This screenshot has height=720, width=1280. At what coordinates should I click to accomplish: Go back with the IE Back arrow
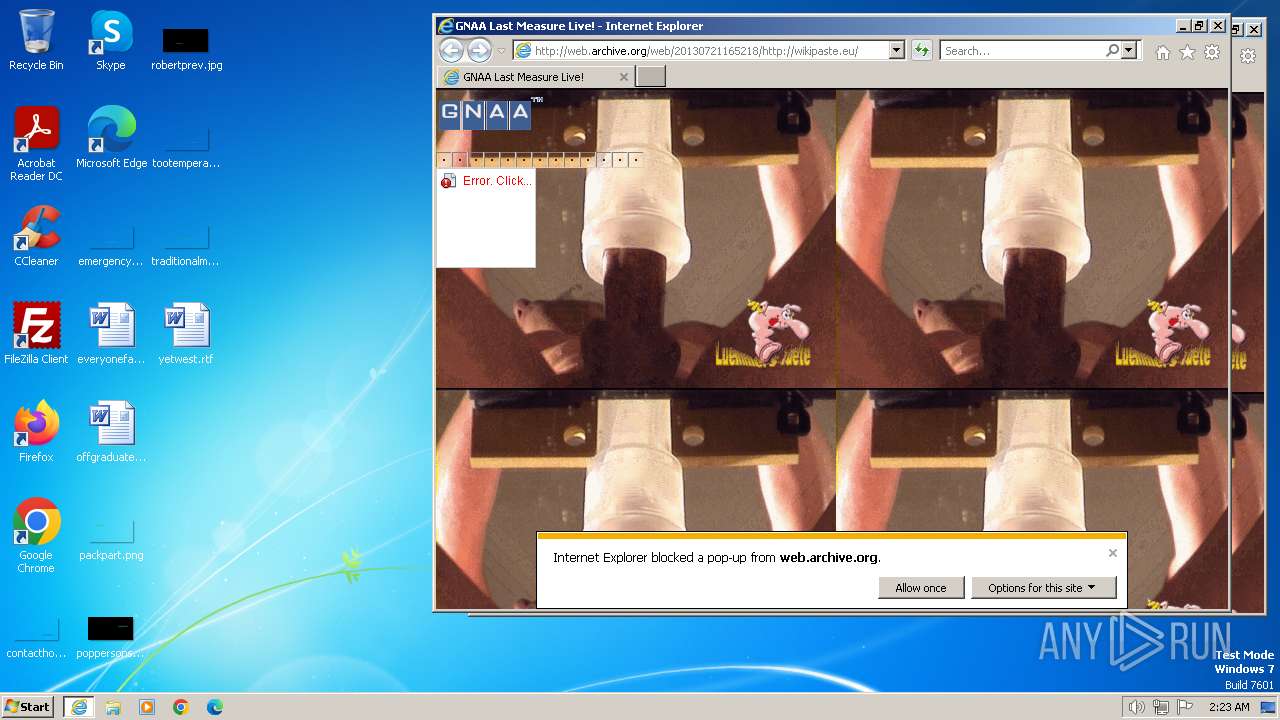tap(451, 51)
